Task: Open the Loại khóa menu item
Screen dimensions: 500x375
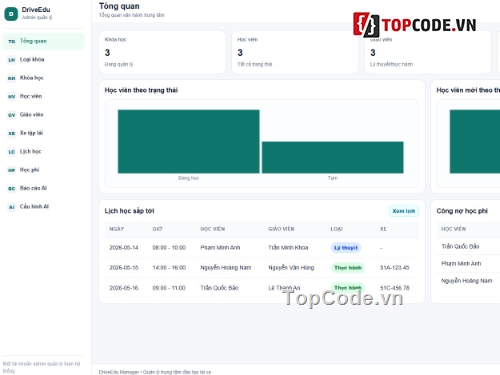Action: coord(44,60)
